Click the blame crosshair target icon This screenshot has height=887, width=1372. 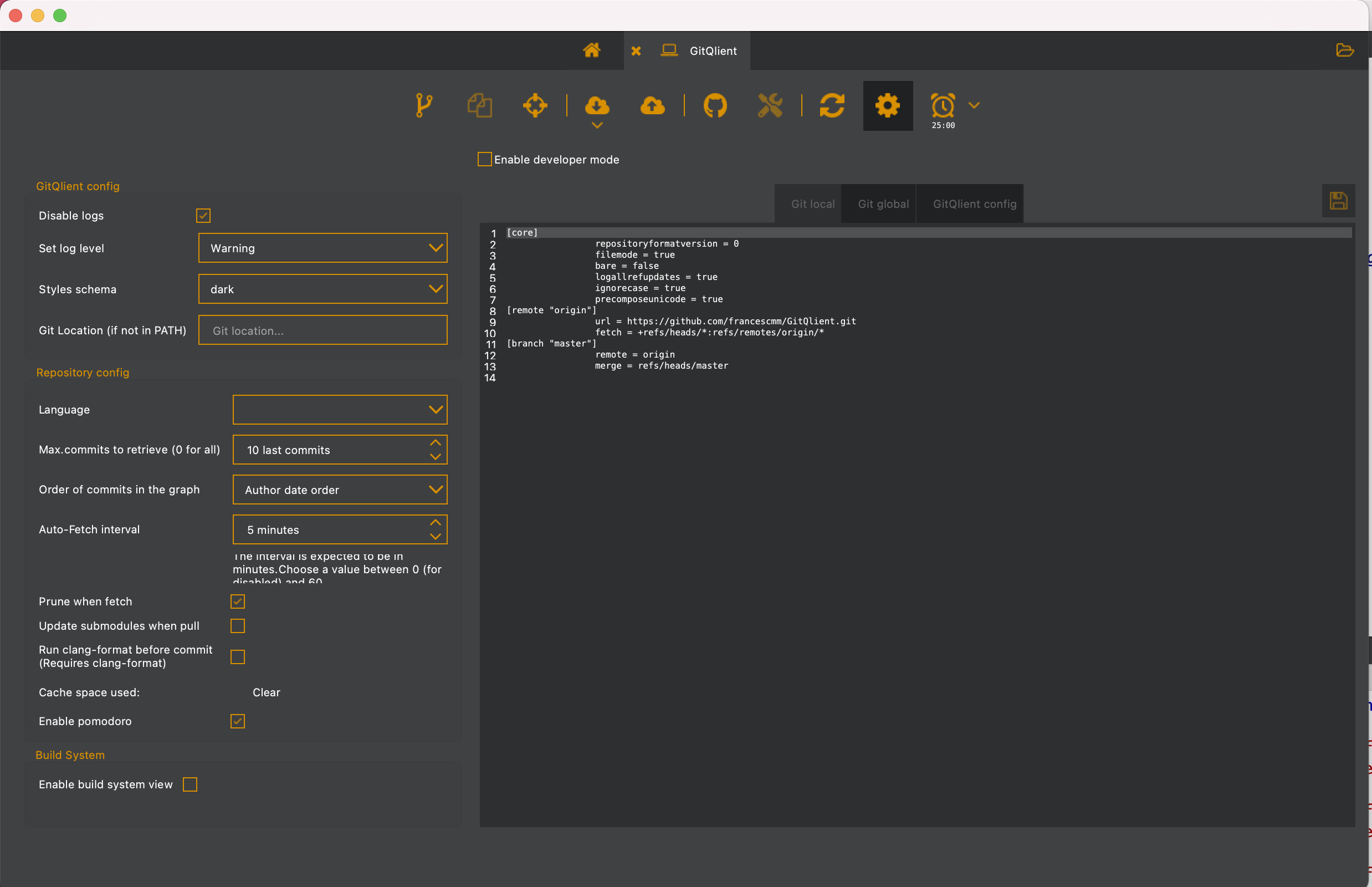pos(535,105)
